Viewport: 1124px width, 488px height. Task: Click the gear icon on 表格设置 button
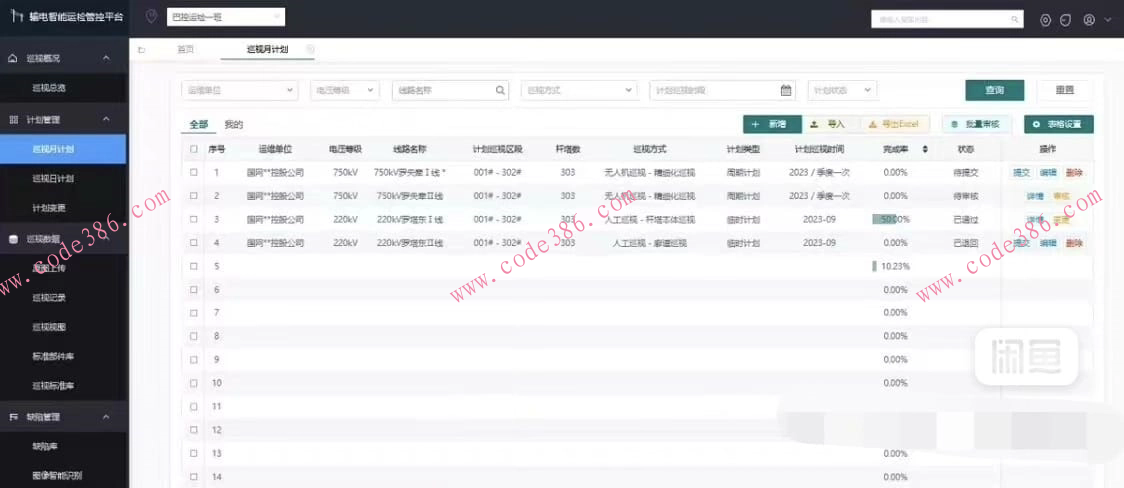1036,124
